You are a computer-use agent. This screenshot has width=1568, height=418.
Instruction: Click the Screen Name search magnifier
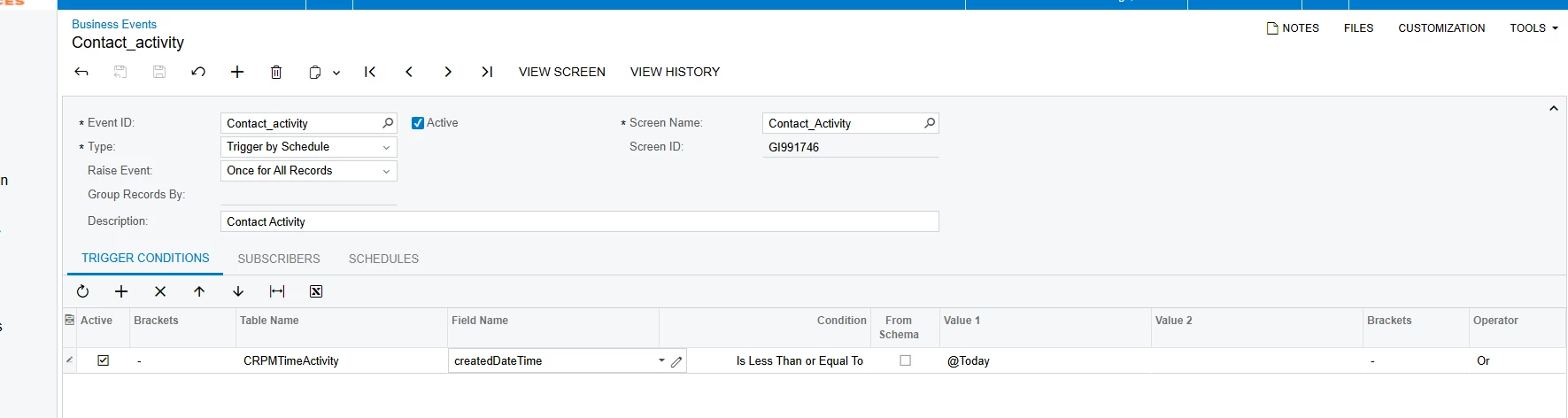click(930, 123)
